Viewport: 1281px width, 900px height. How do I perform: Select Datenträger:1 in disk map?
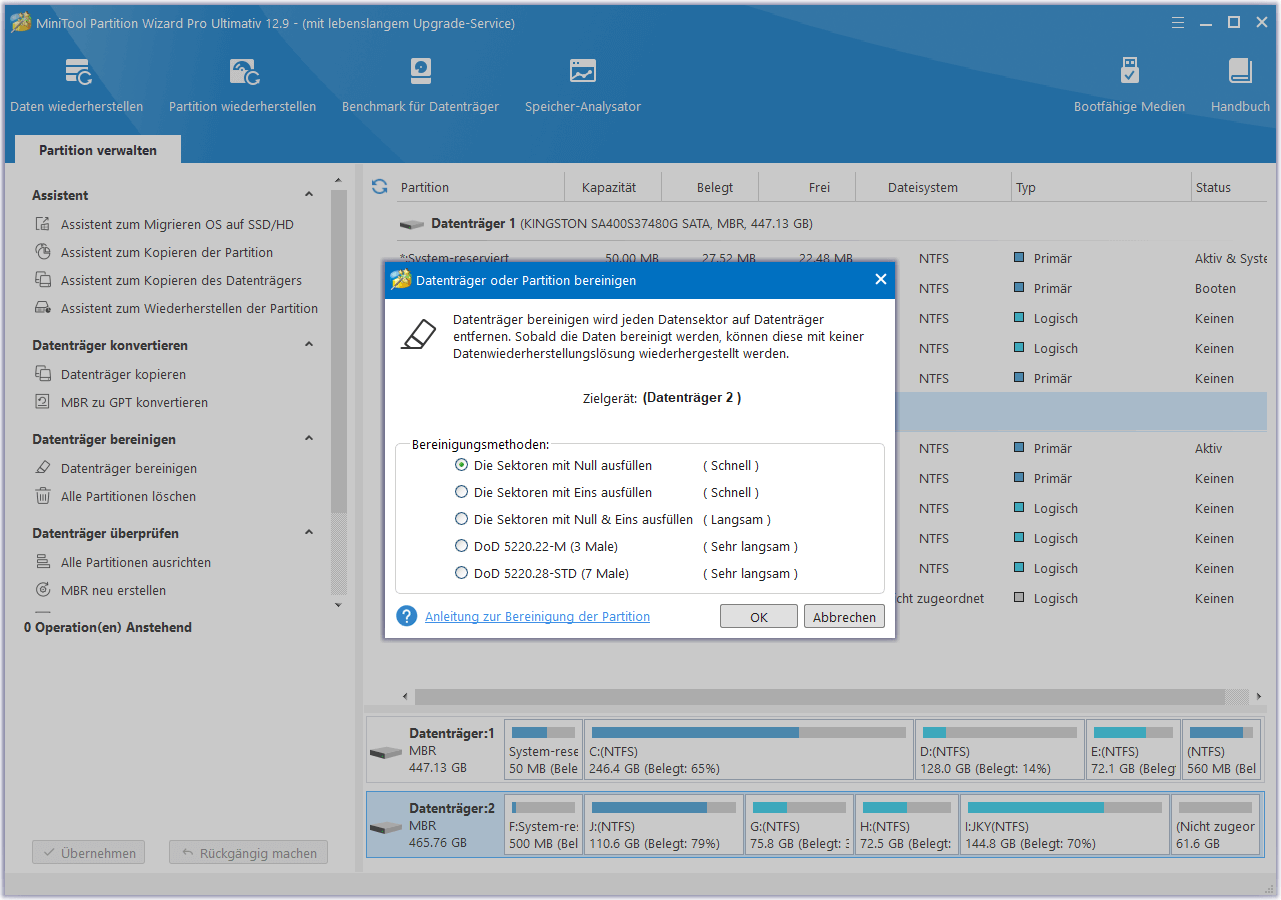[x=435, y=750]
